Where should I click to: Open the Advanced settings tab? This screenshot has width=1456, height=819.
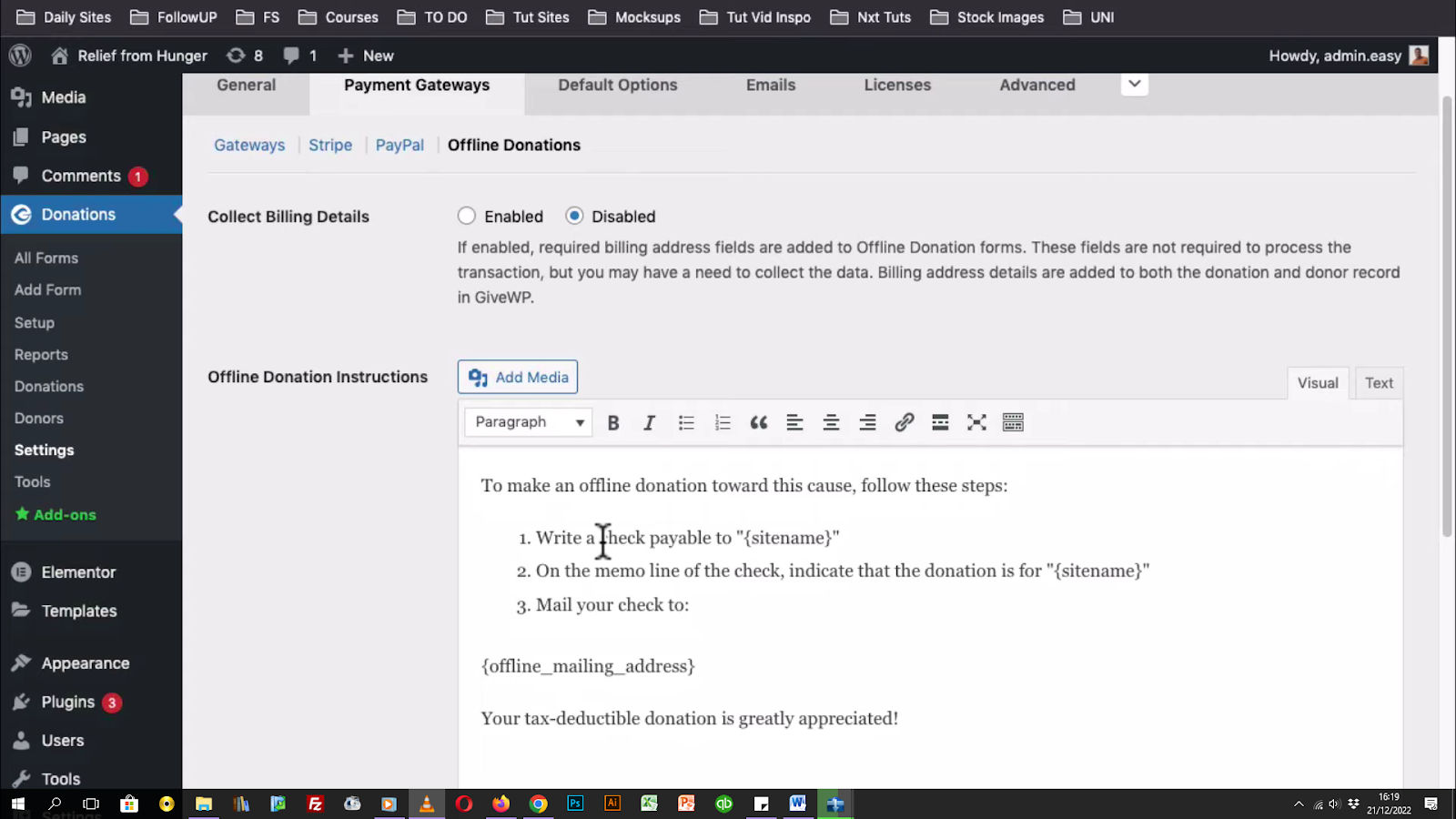pos(1037,85)
